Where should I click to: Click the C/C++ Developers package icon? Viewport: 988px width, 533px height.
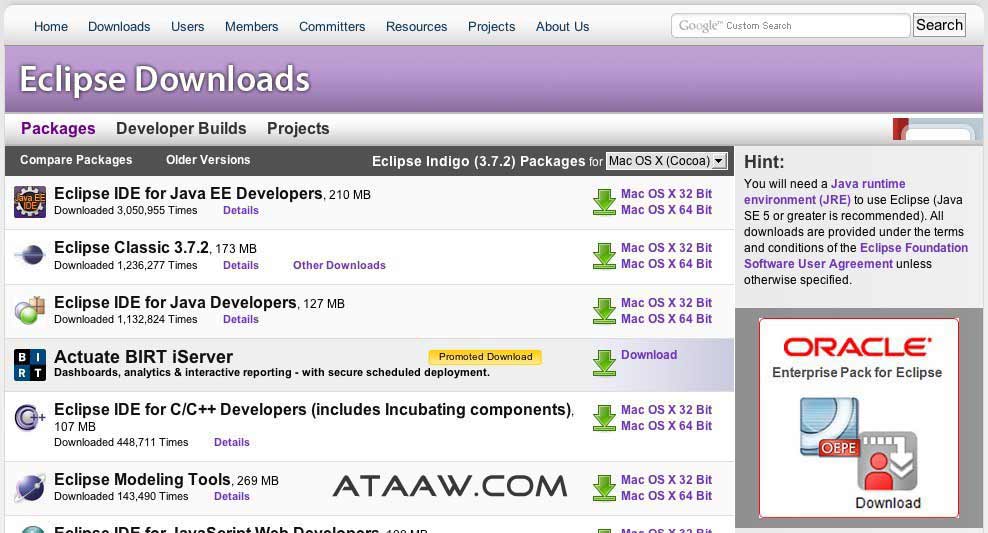point(30,417)
